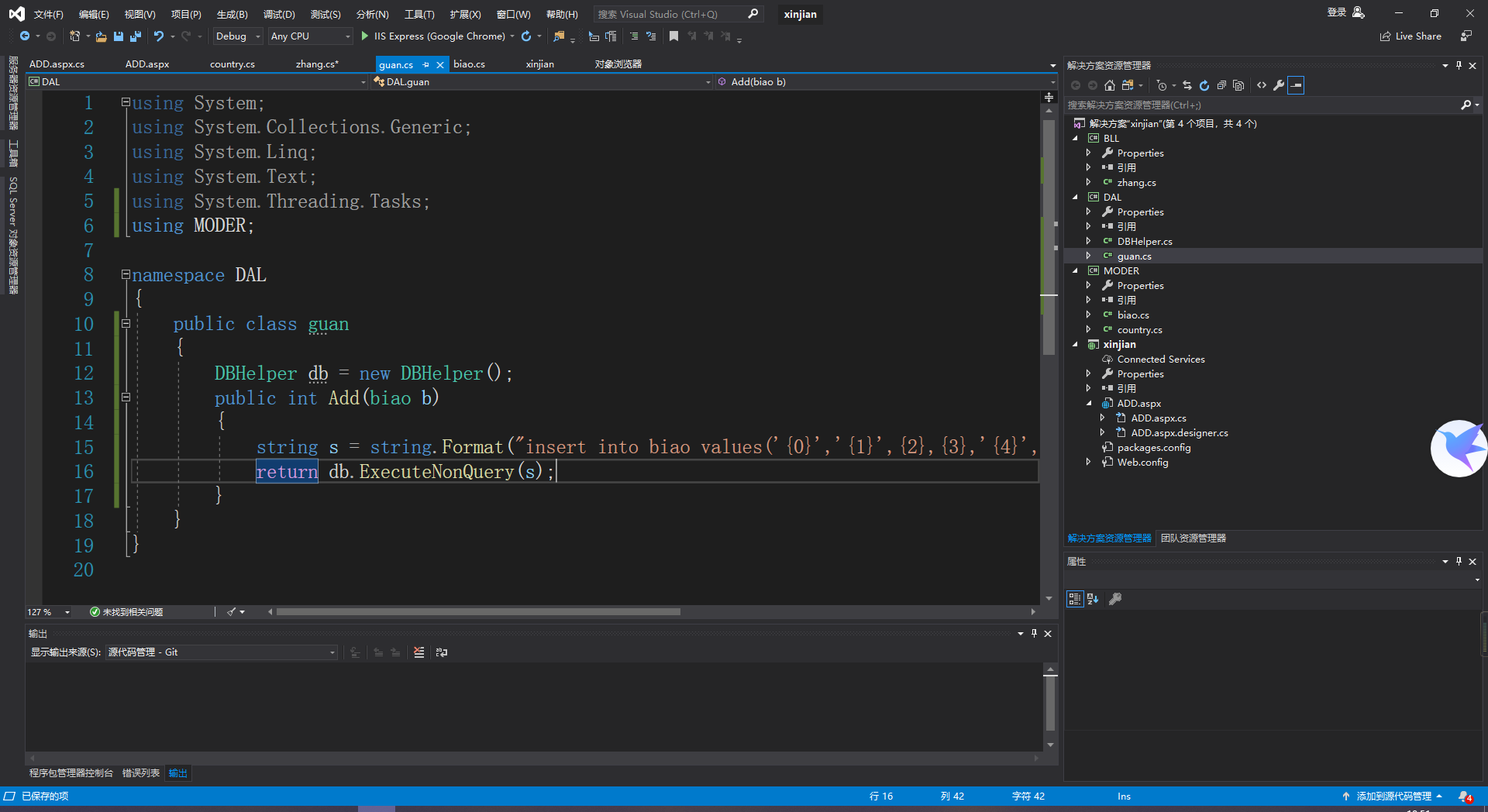Open the DAL.guan type navigation dropdown
The width and height of the screenshot is (1488, 812).
click(x=541, y=82)
